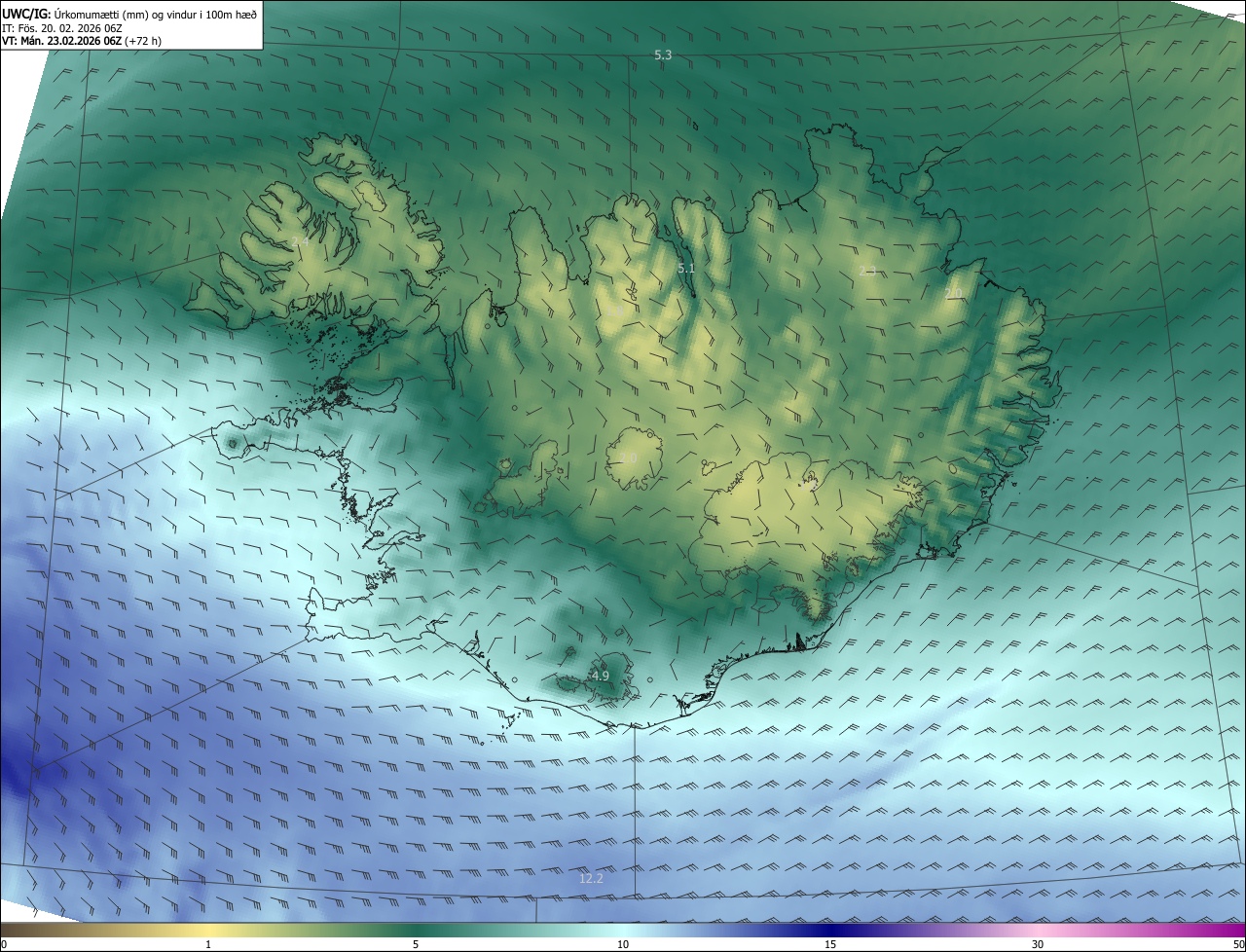This screenshot has height=952, width=1246.
Task: Click the 5.1 value on the north fjord
Action: (686, 268)
